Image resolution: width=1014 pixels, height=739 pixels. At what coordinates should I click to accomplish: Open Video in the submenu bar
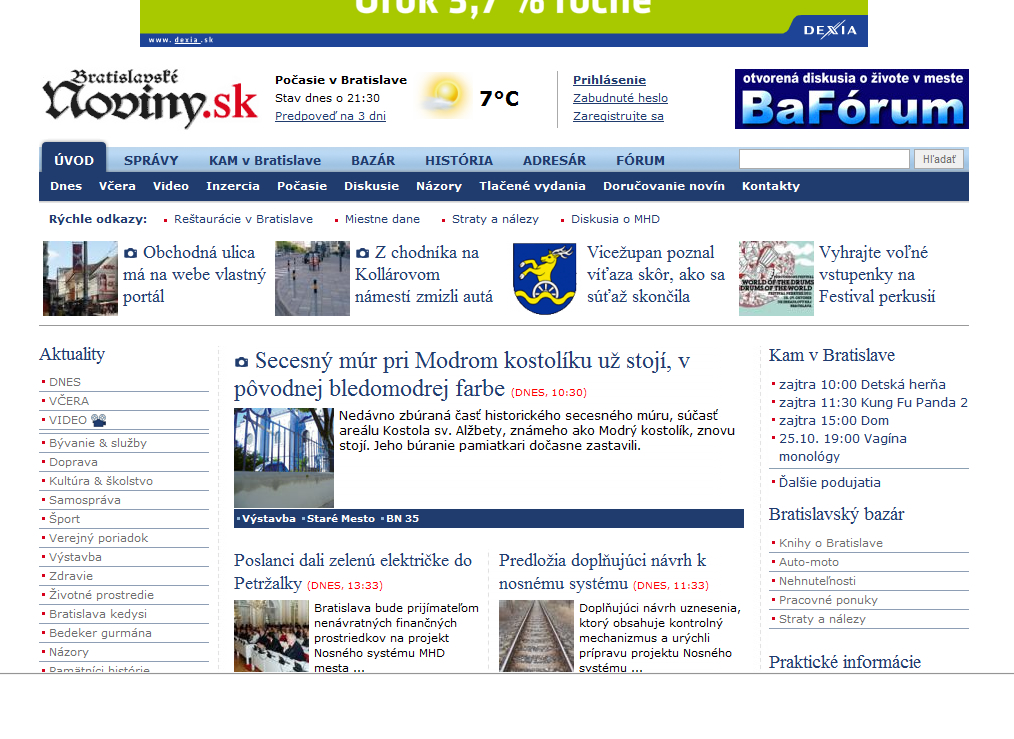(x=171, y=186)
